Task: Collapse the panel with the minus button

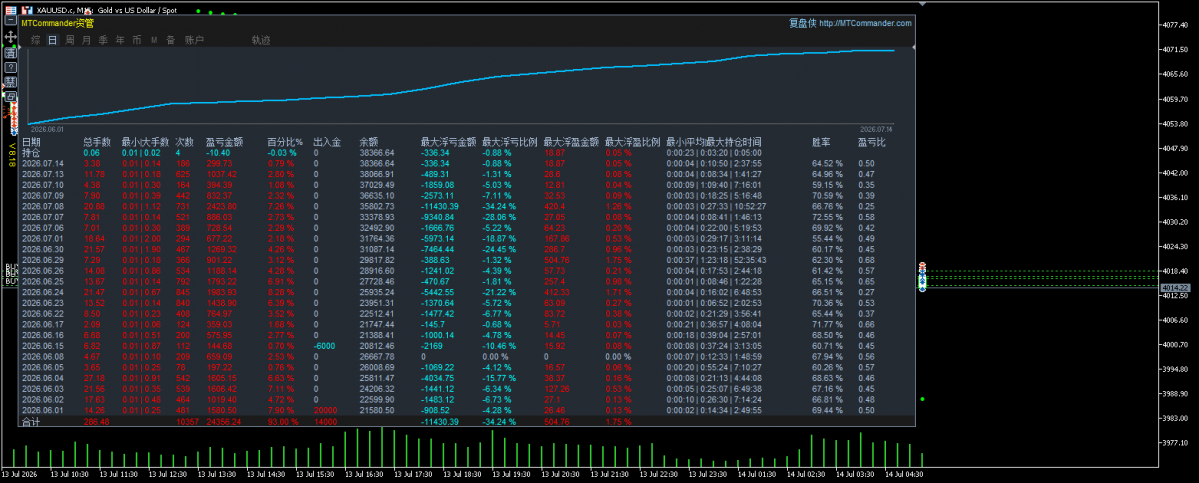Action: pyautogui.click(x=11, y=23)
